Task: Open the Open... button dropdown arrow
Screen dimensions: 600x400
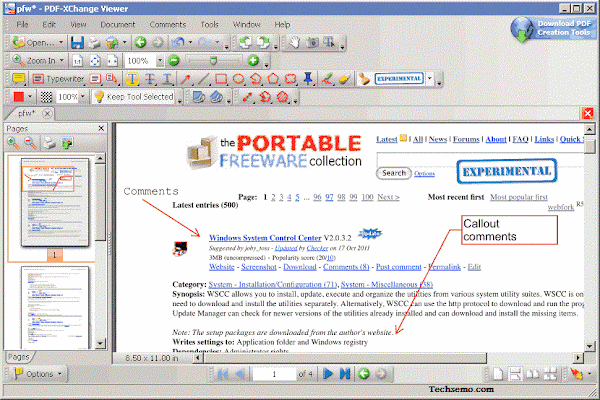Action: (61, 42)
